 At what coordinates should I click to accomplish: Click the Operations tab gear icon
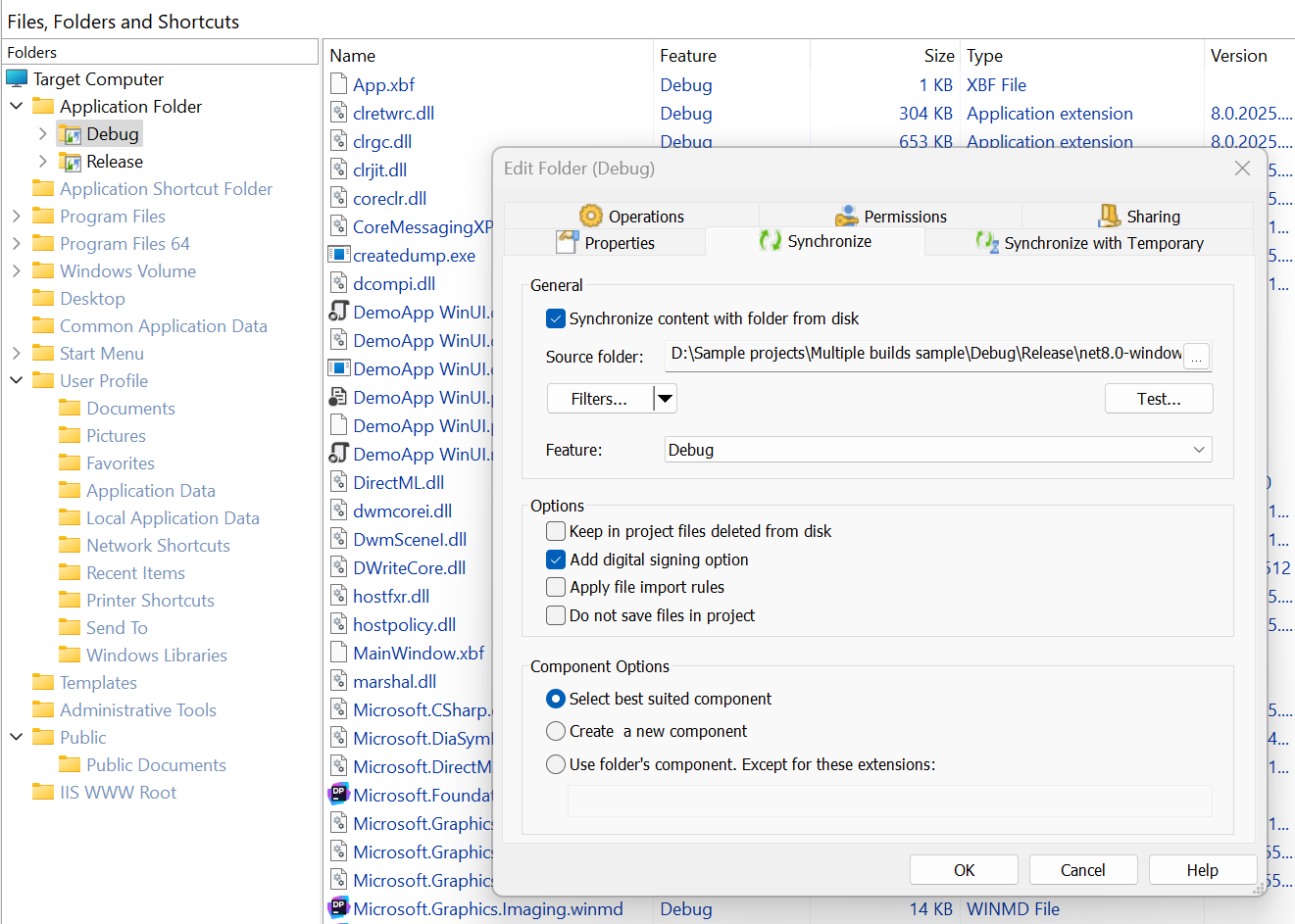591,216
